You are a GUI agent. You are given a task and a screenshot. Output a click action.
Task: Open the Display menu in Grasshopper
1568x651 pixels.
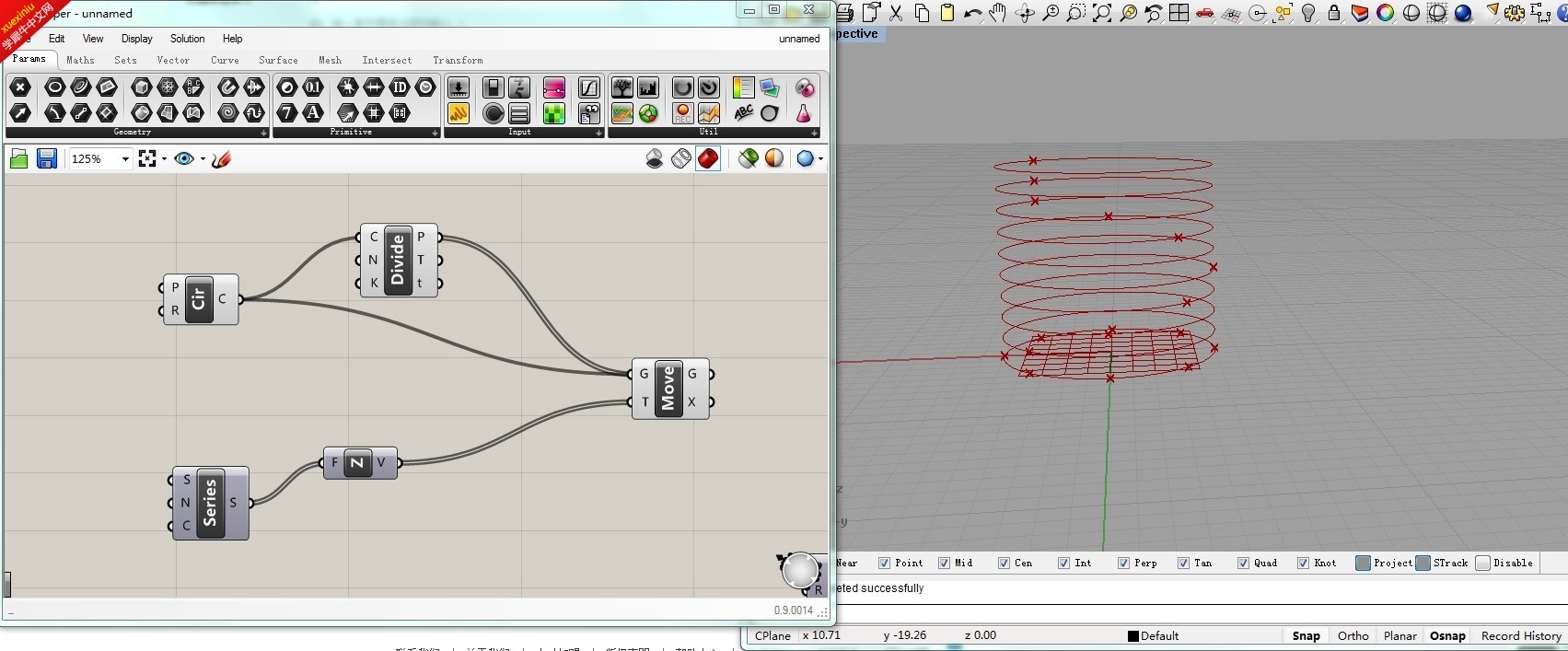click(x=137, y=39)
